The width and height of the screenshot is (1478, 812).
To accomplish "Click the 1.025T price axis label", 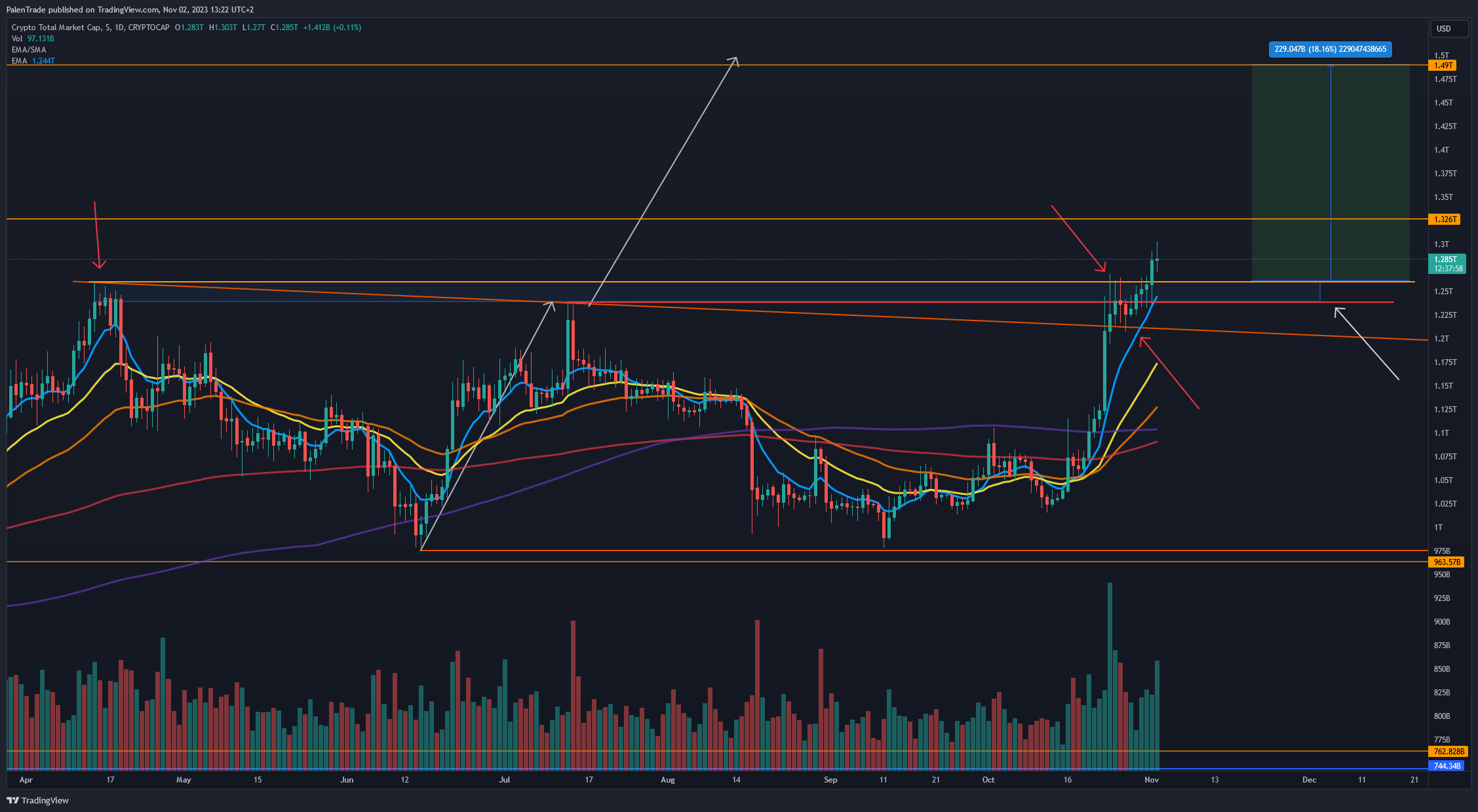I will pyautogui.click(x=1445, y=504).
